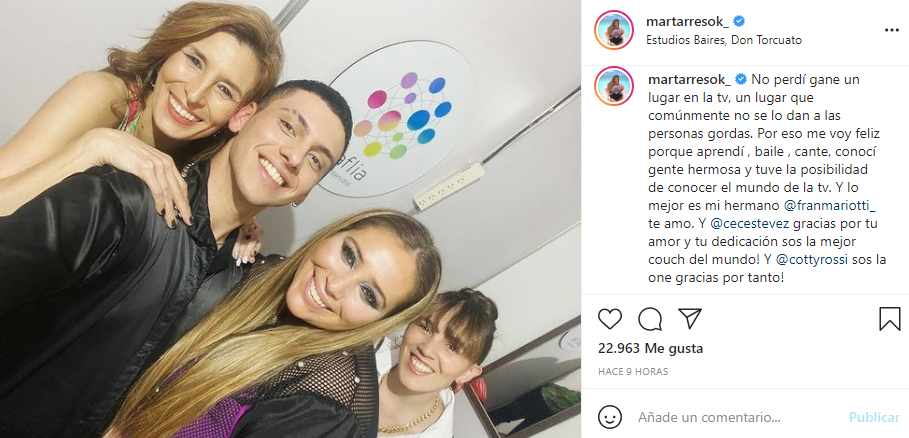Click martarresok_ username in the caption
Image resolution: width=909 pixels, height=438 pixels.
click(688, 79)
